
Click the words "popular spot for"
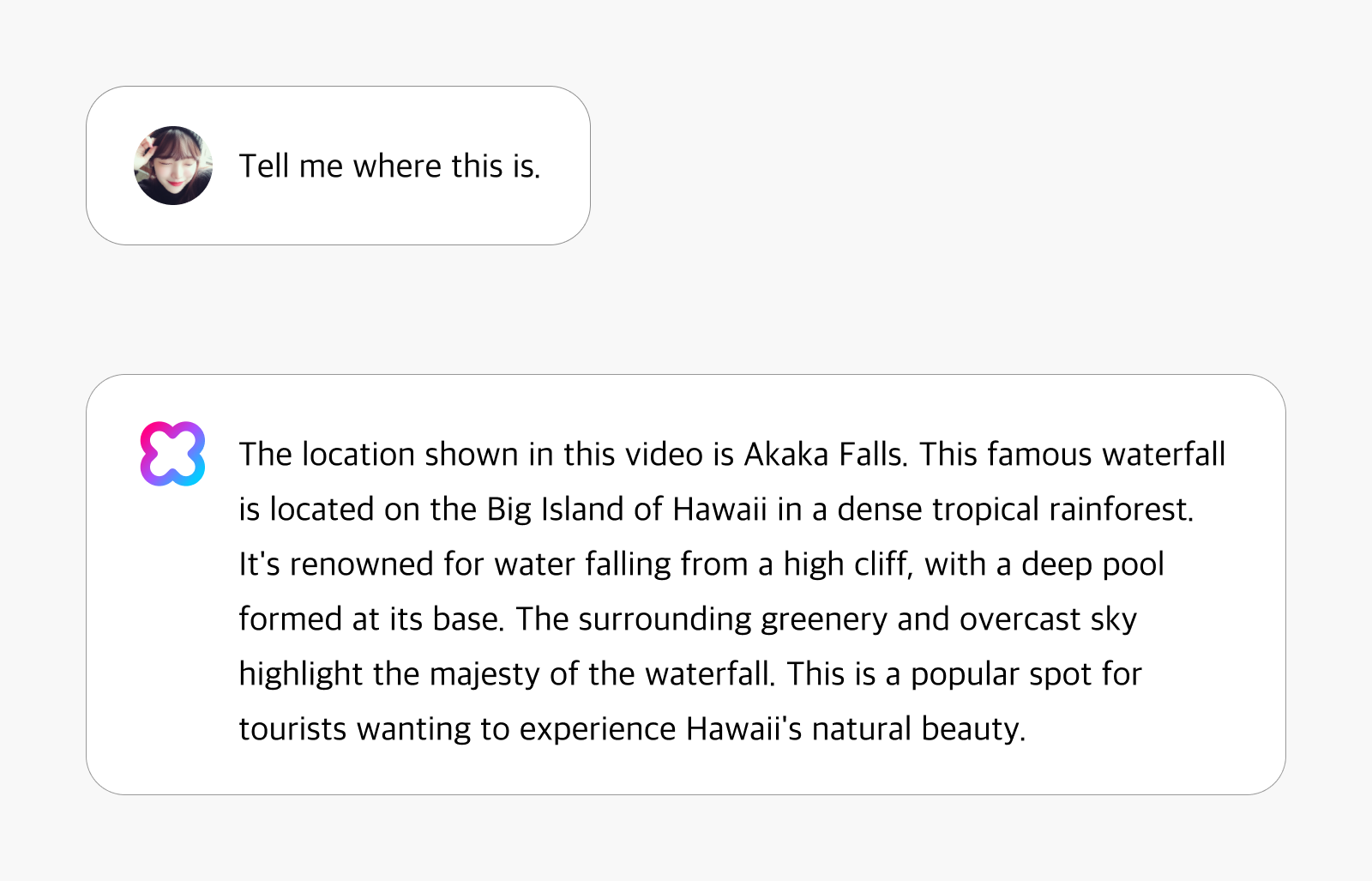(x=1026, y=673)
